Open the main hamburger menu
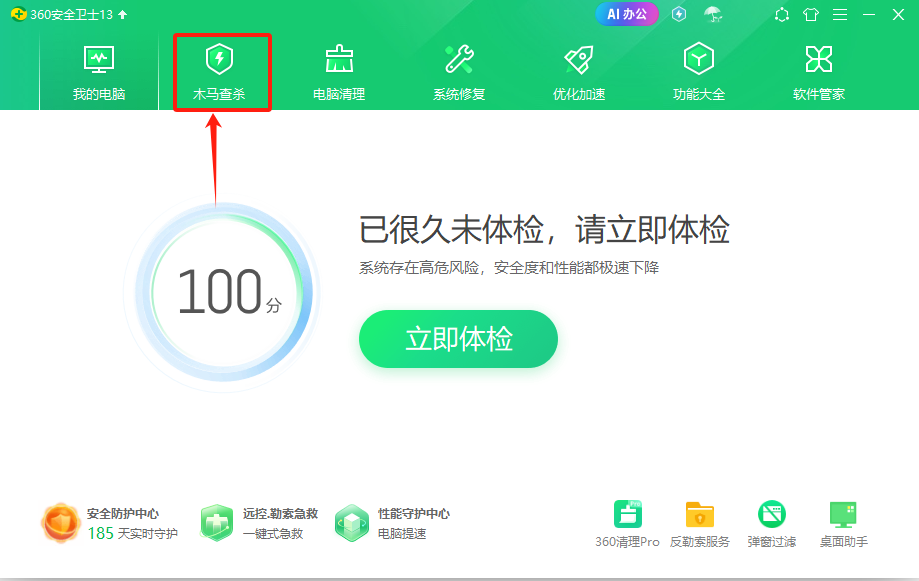 pos(840,15)
